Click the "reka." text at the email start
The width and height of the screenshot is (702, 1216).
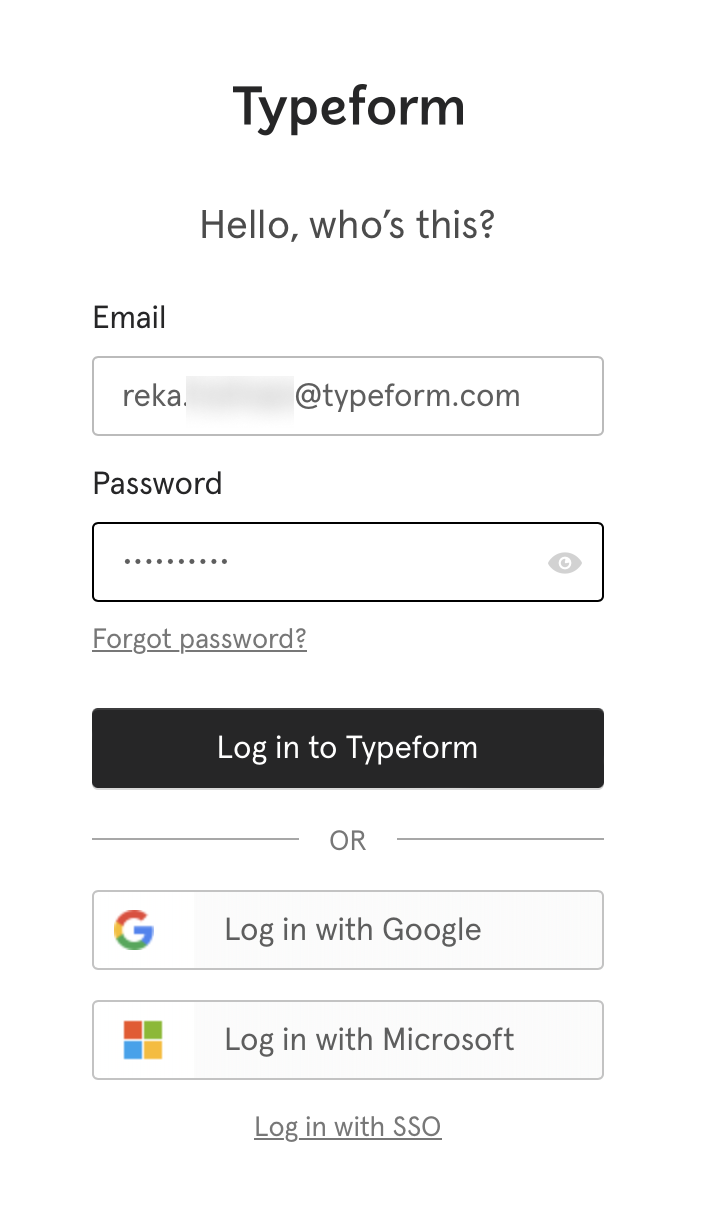click(153, 396)
